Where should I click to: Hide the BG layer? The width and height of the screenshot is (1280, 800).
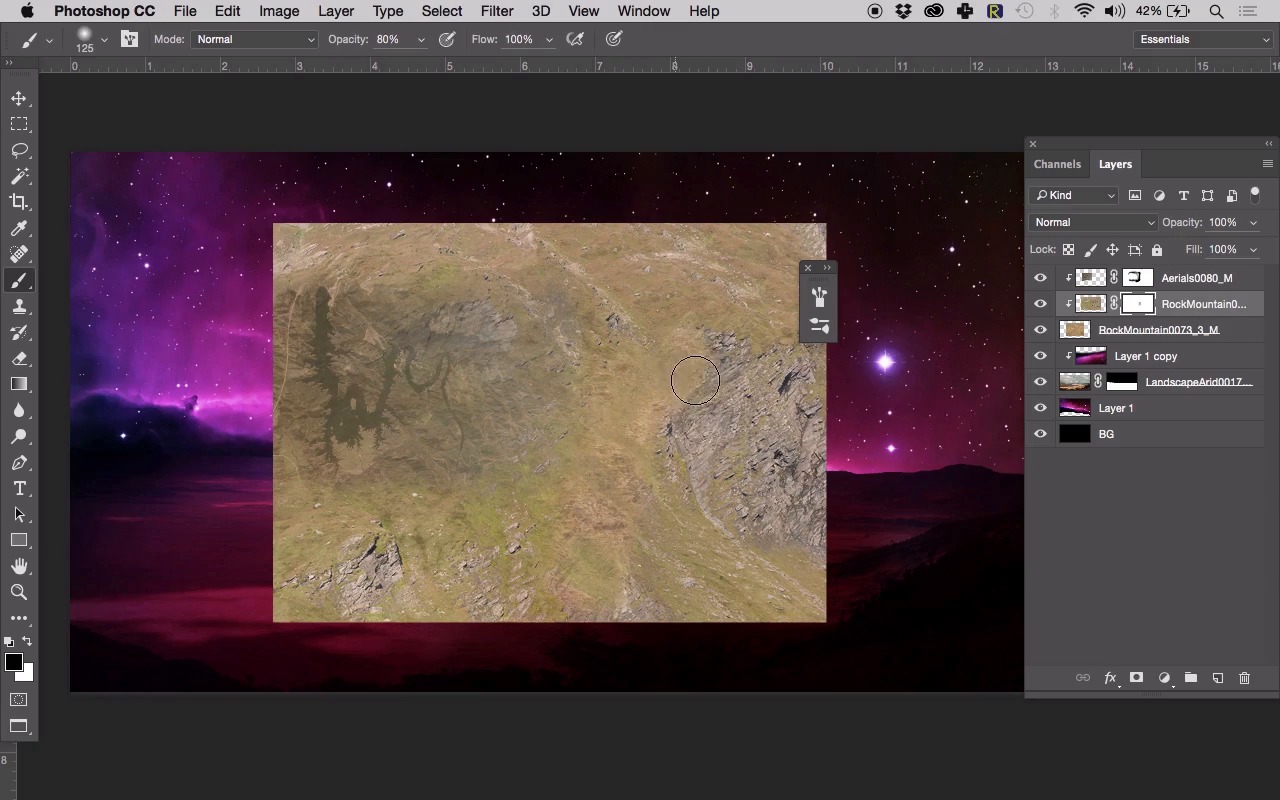[x=1040, y=434]
